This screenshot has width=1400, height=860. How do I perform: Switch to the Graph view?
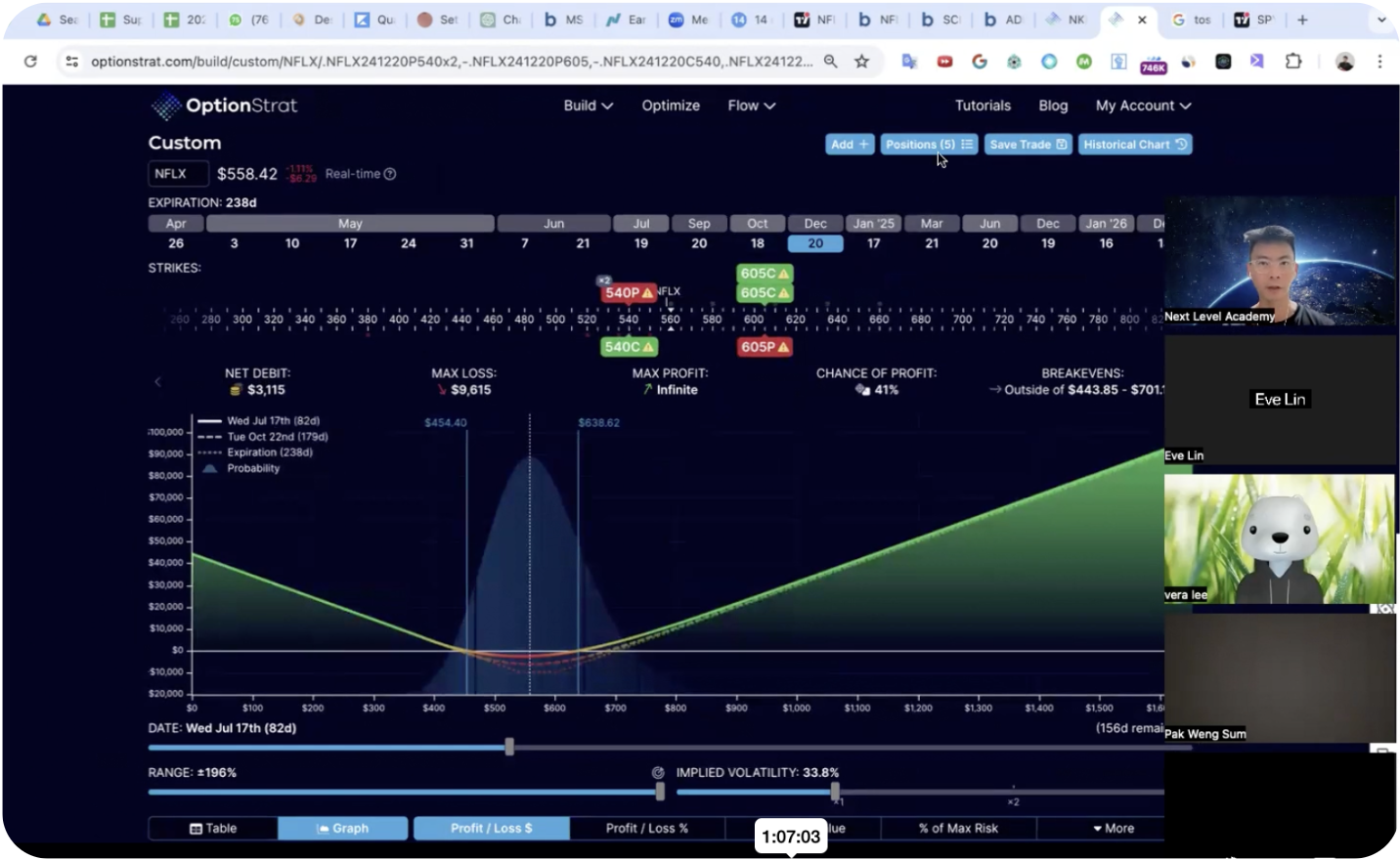(343, 828)
